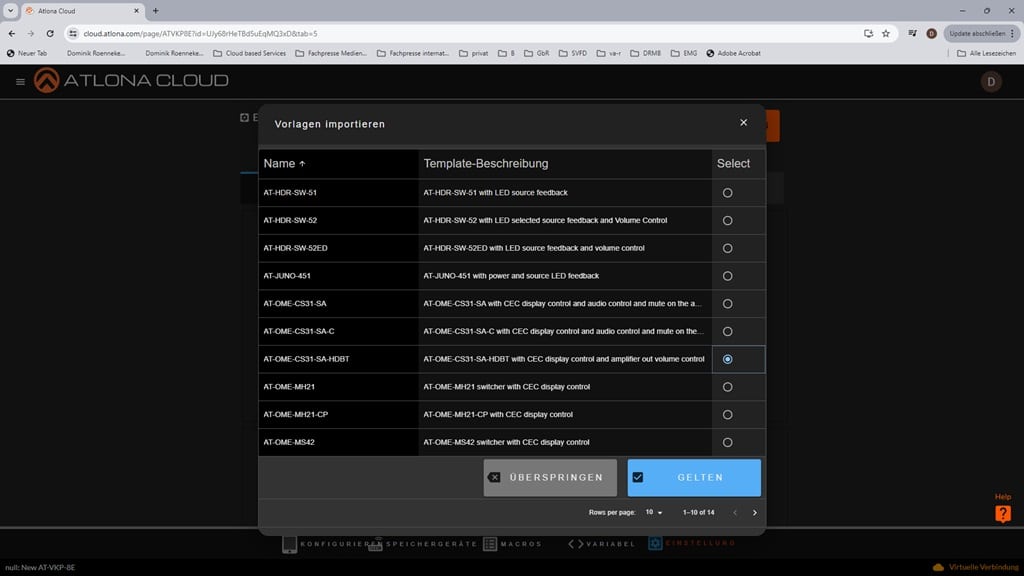Open the Help question mark icon
This screenshot has height=576, width=1024.
pyautogui.click(x=1003, y=514)
